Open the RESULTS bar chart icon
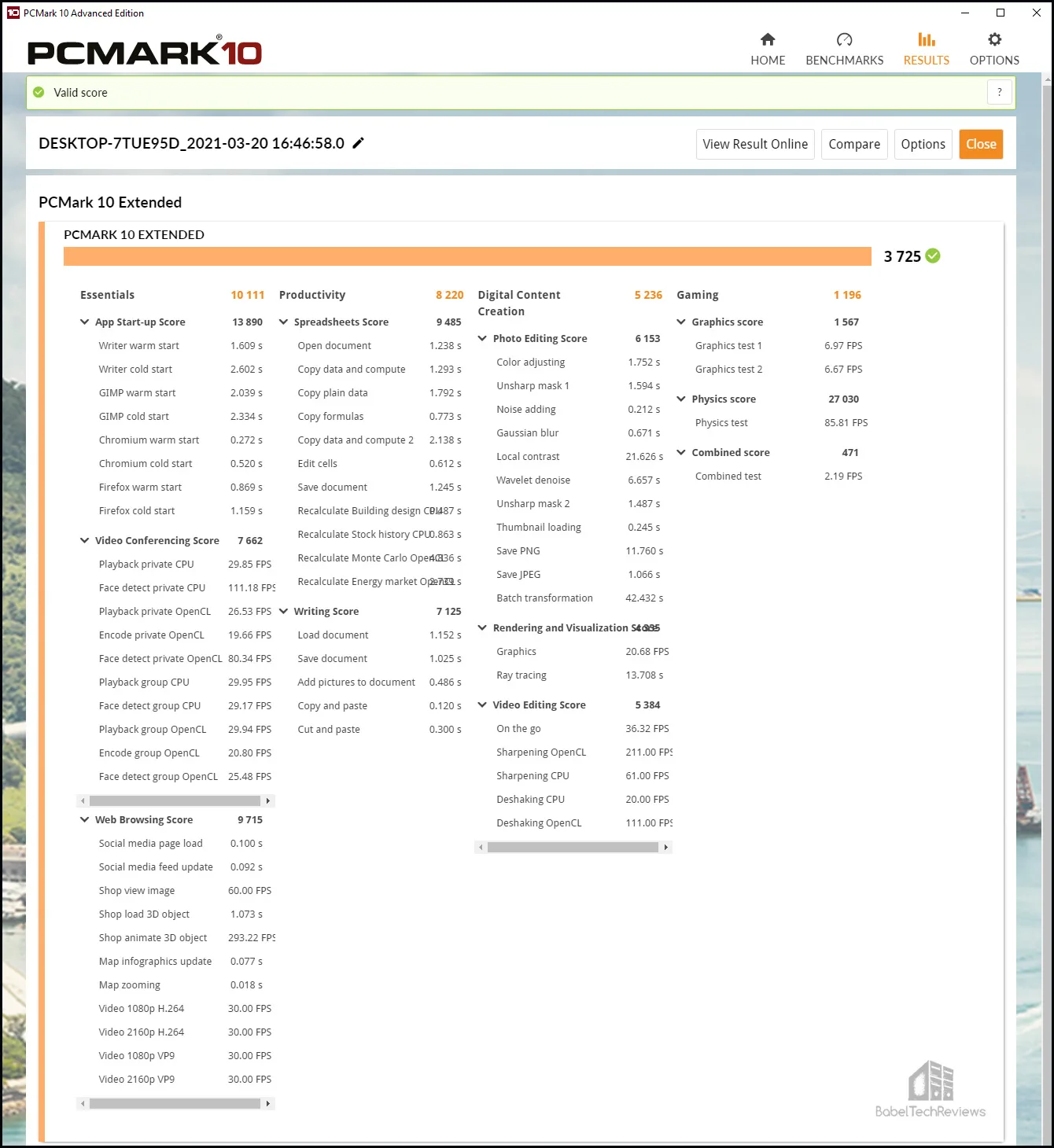 coord(927,39)
